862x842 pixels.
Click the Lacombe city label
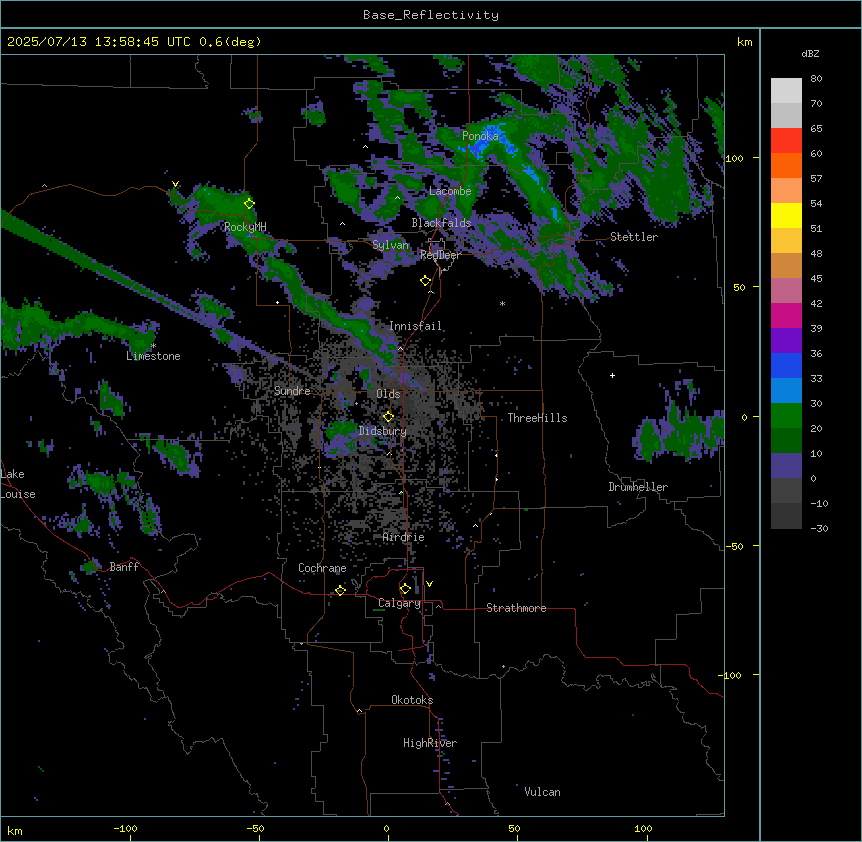tap(450, 191)
